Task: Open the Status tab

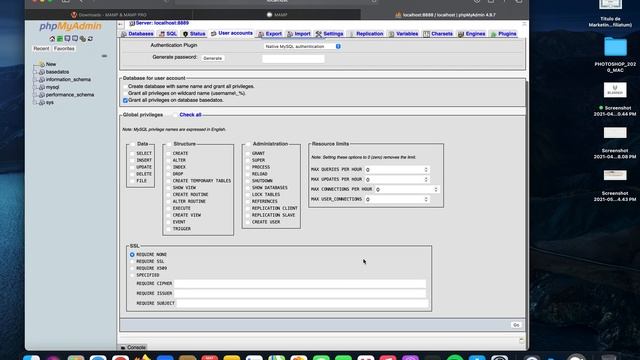Action: coord(194,34)
